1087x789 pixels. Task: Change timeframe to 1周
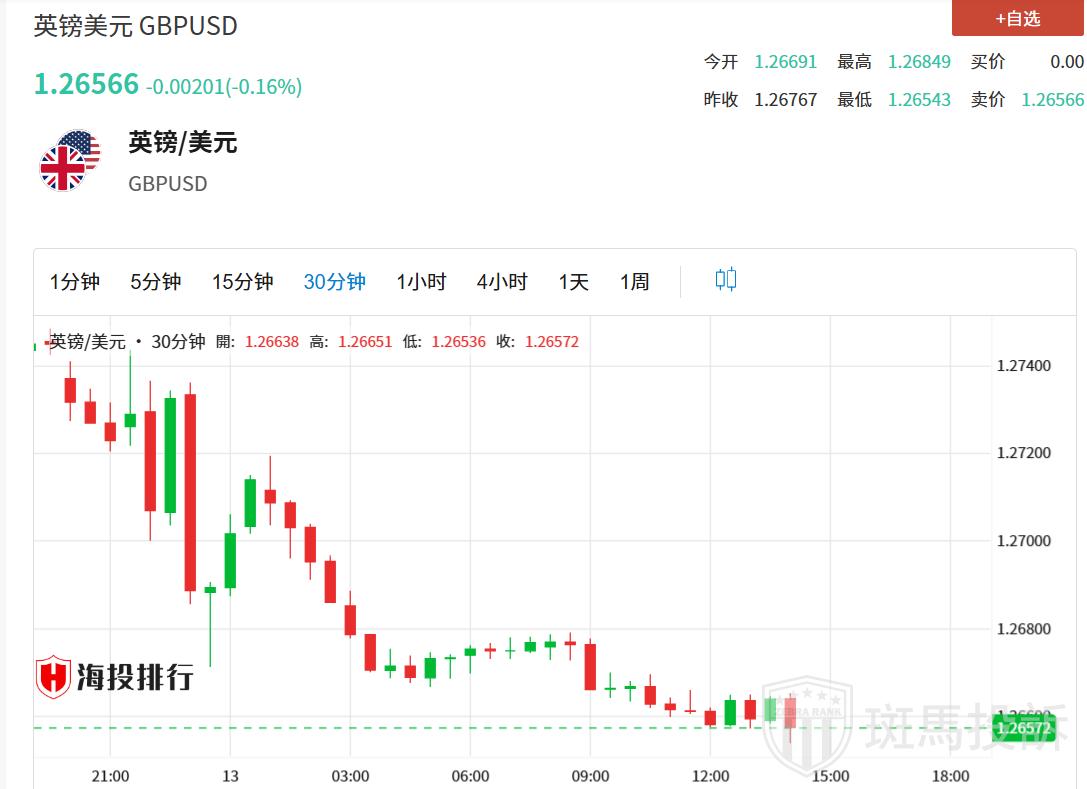(634, 282)
